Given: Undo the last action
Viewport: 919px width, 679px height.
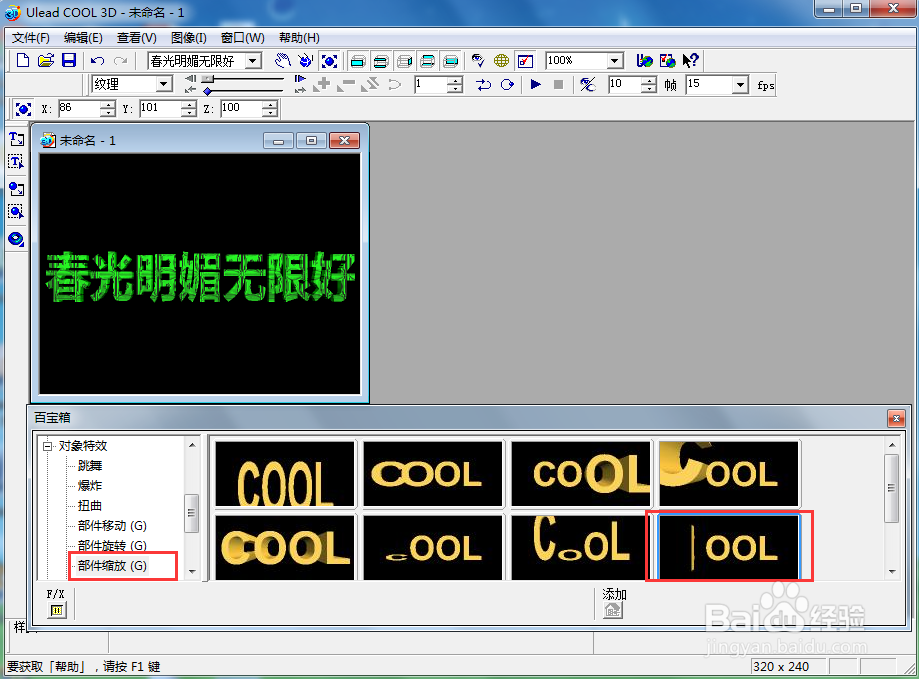Looking at the screenshot, I should pos(97,60).
